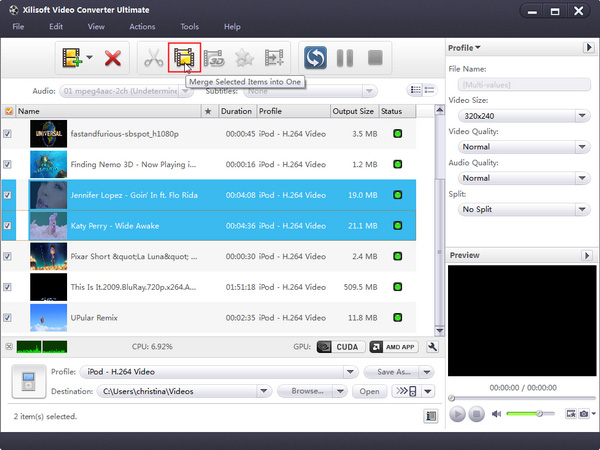Image resolution: width=600 pixels, height=450 pixels.
Task: Toggle the UPular Remix checkbox
Action: [x=9, y=319]
